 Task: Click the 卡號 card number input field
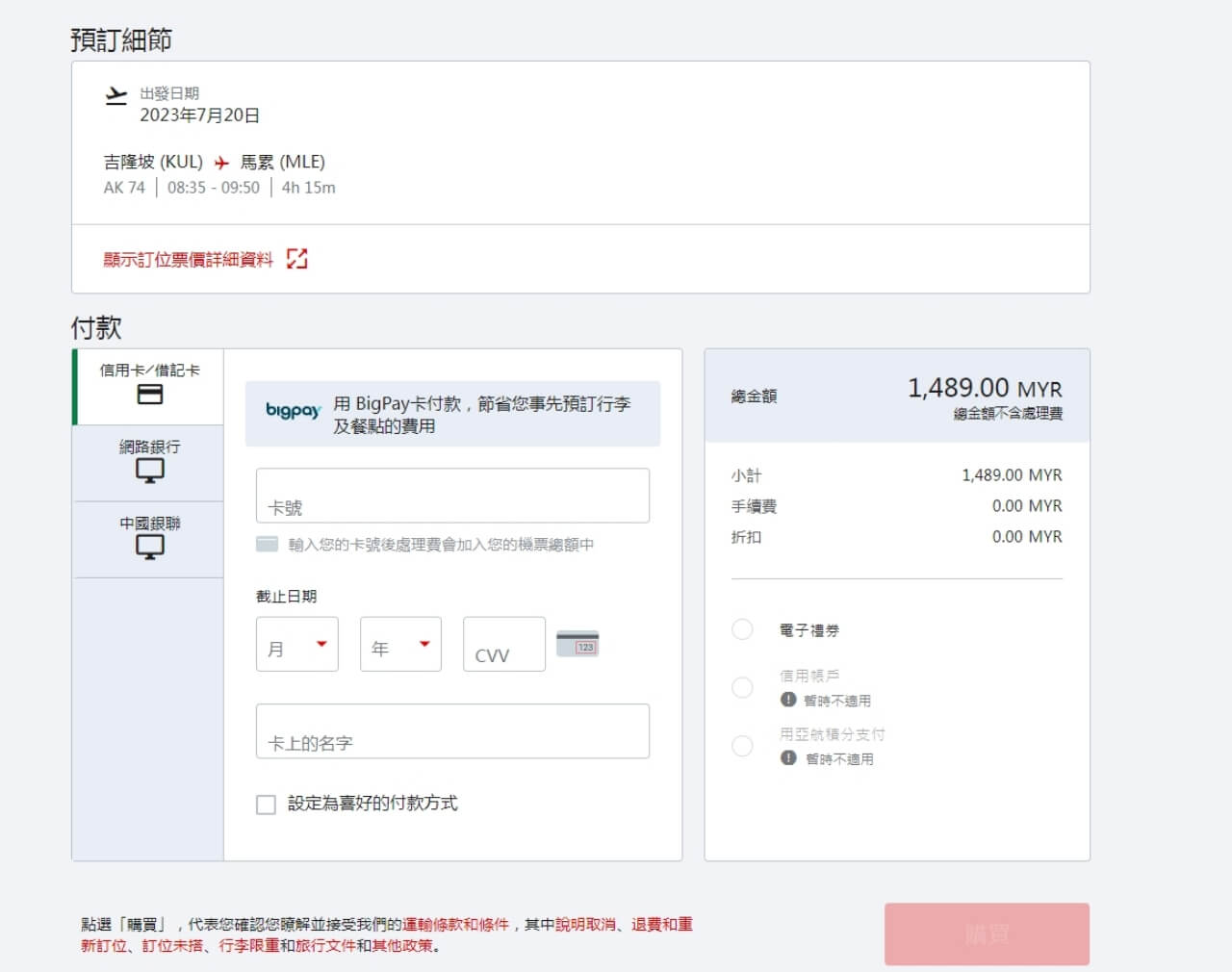[x=452, y=496]
